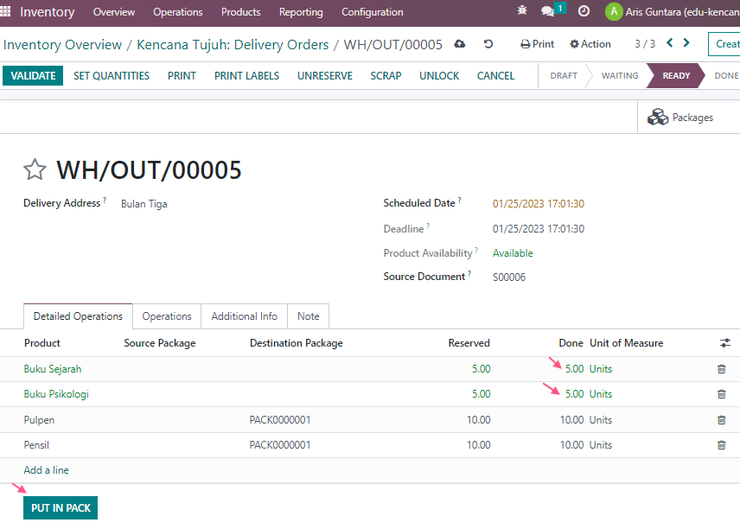This screenshot has width=740, height=529.
Task: Open the Buku Sejarah product
Action: point(52,369)
